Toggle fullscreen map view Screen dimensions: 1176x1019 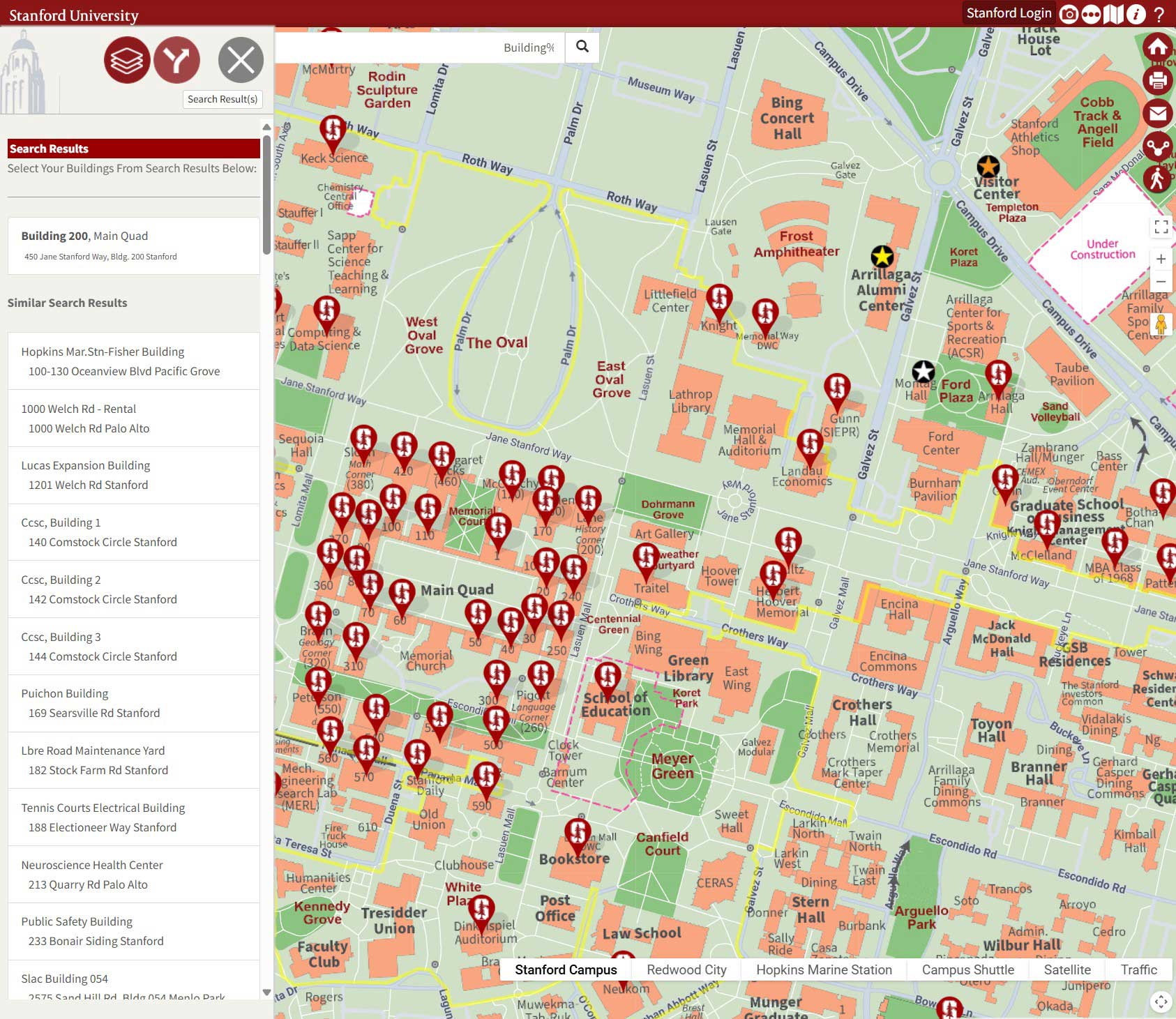[x=1161, y=227]
